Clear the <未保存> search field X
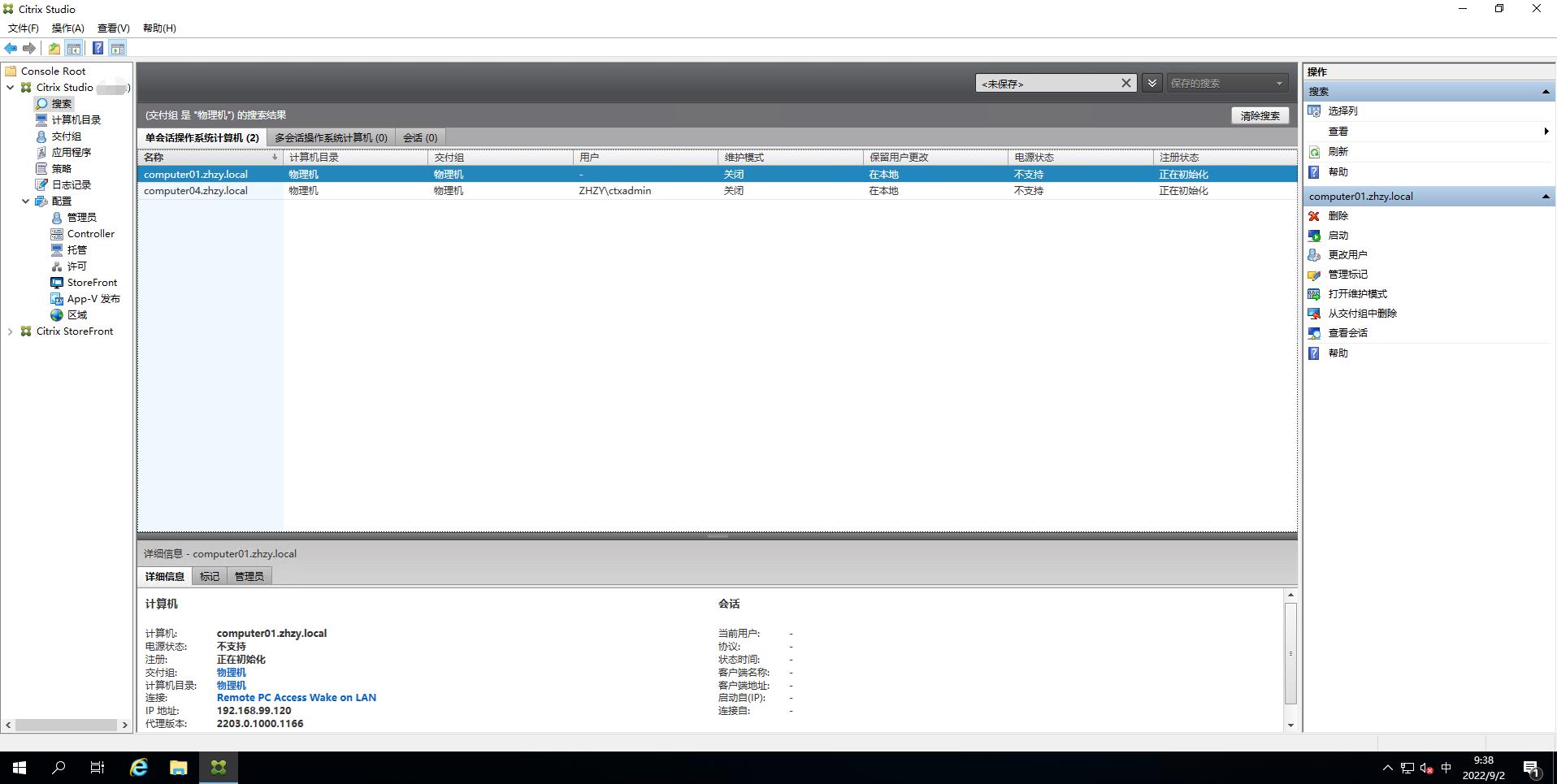This screenshot has width=1557, height=784. tap(1125, 83)
